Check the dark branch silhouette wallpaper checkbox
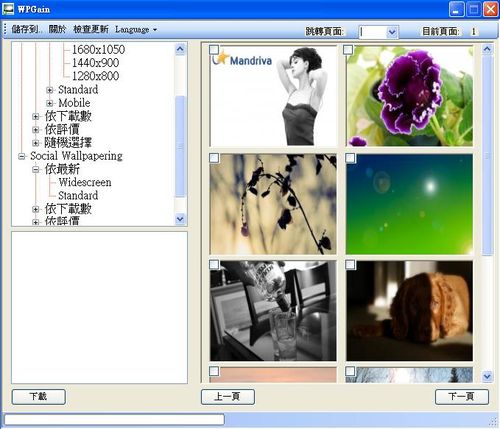The width and height of the screenshot is (500, 429). pos(214,158)
